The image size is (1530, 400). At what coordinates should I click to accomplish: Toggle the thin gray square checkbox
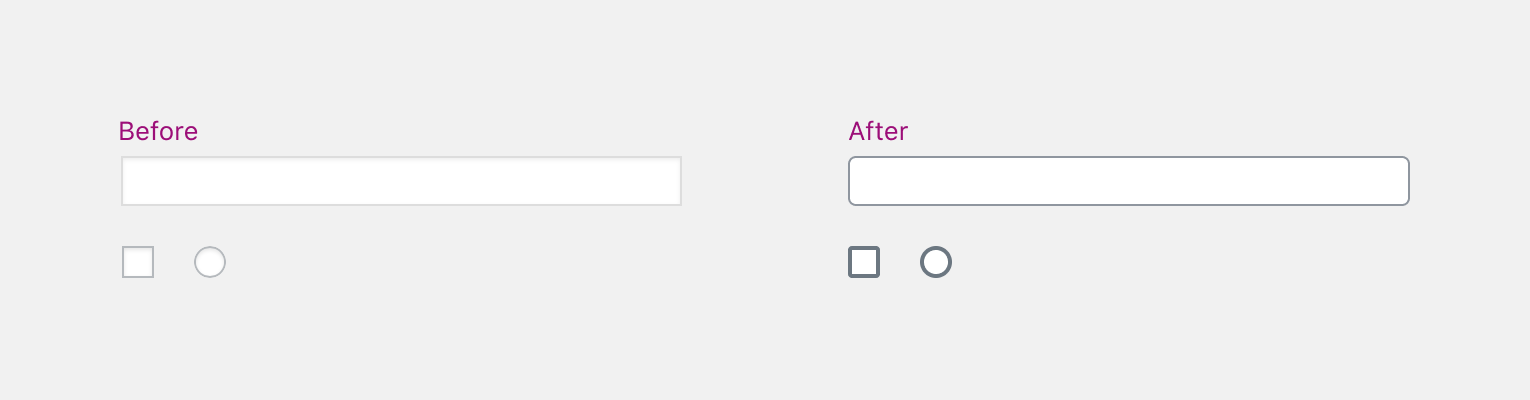click(138, 262)
